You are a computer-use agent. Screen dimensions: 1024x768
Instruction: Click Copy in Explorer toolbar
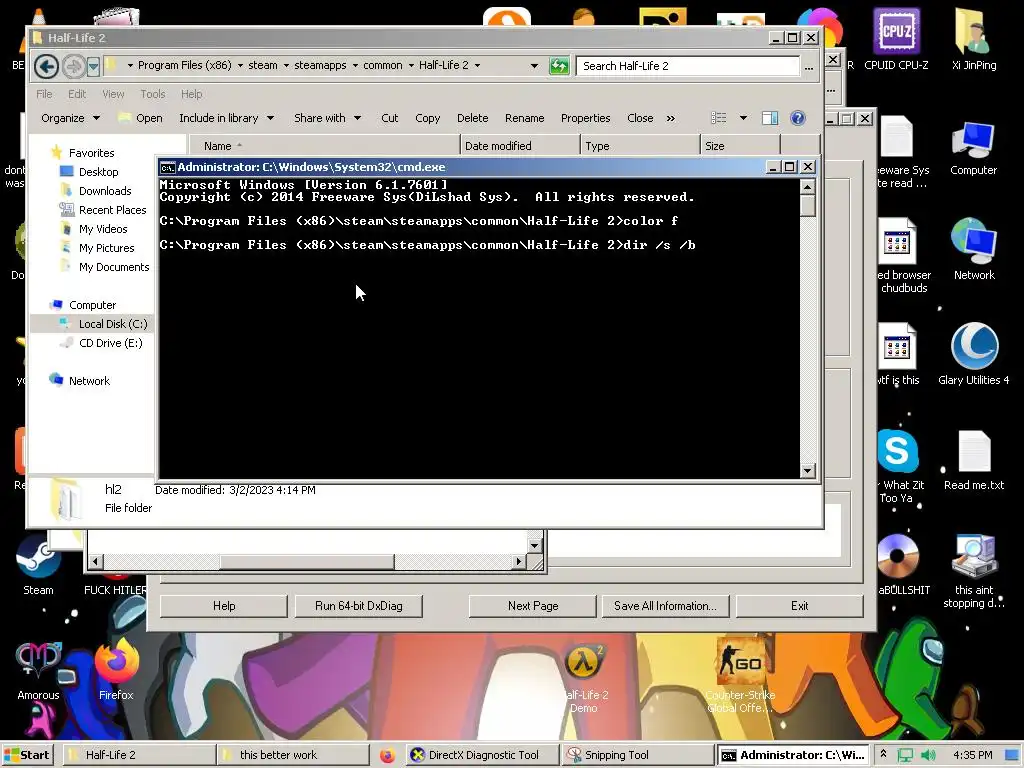[x=428, y=118]
